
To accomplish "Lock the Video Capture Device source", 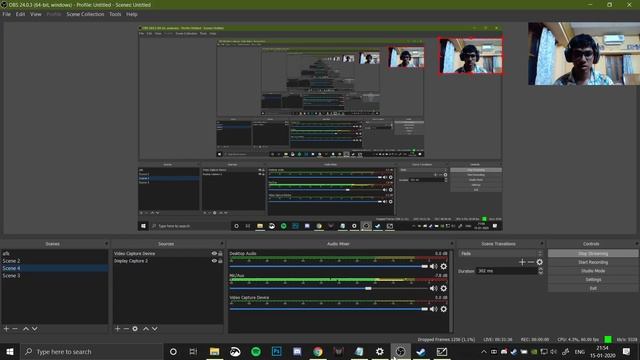I will click(x=220, y=253).
